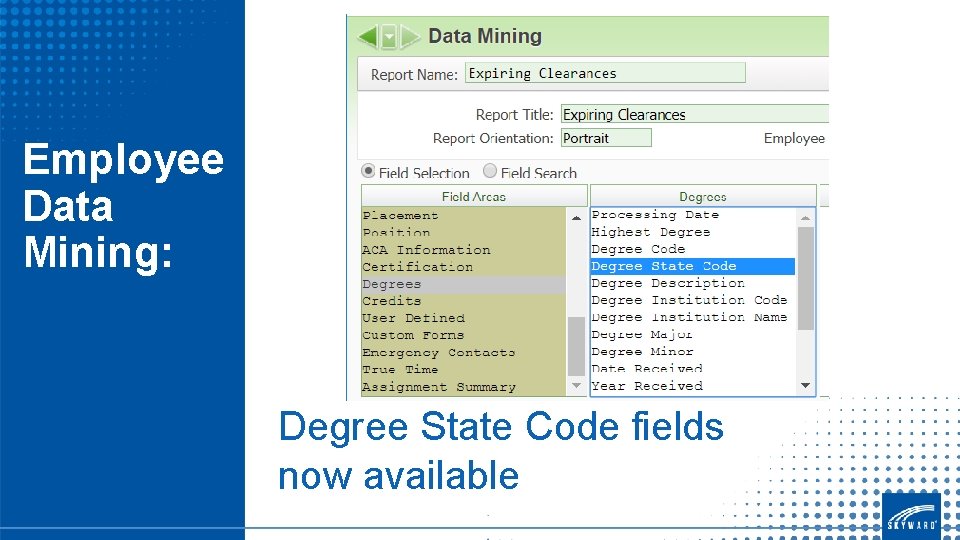
Task: Click Field Areas scrollbar up arrow
Action: pyautogui.click(x=576, y=217)
